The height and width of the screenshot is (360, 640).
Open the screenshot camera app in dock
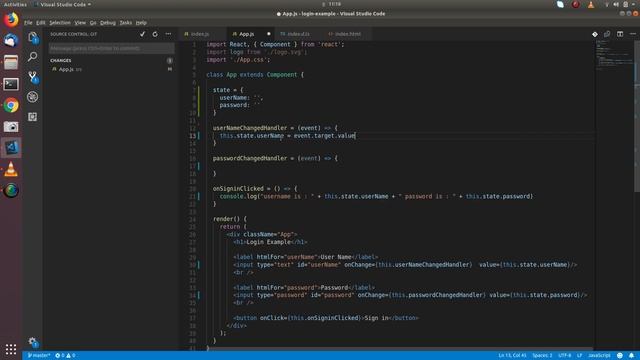(x=11, y=127)
